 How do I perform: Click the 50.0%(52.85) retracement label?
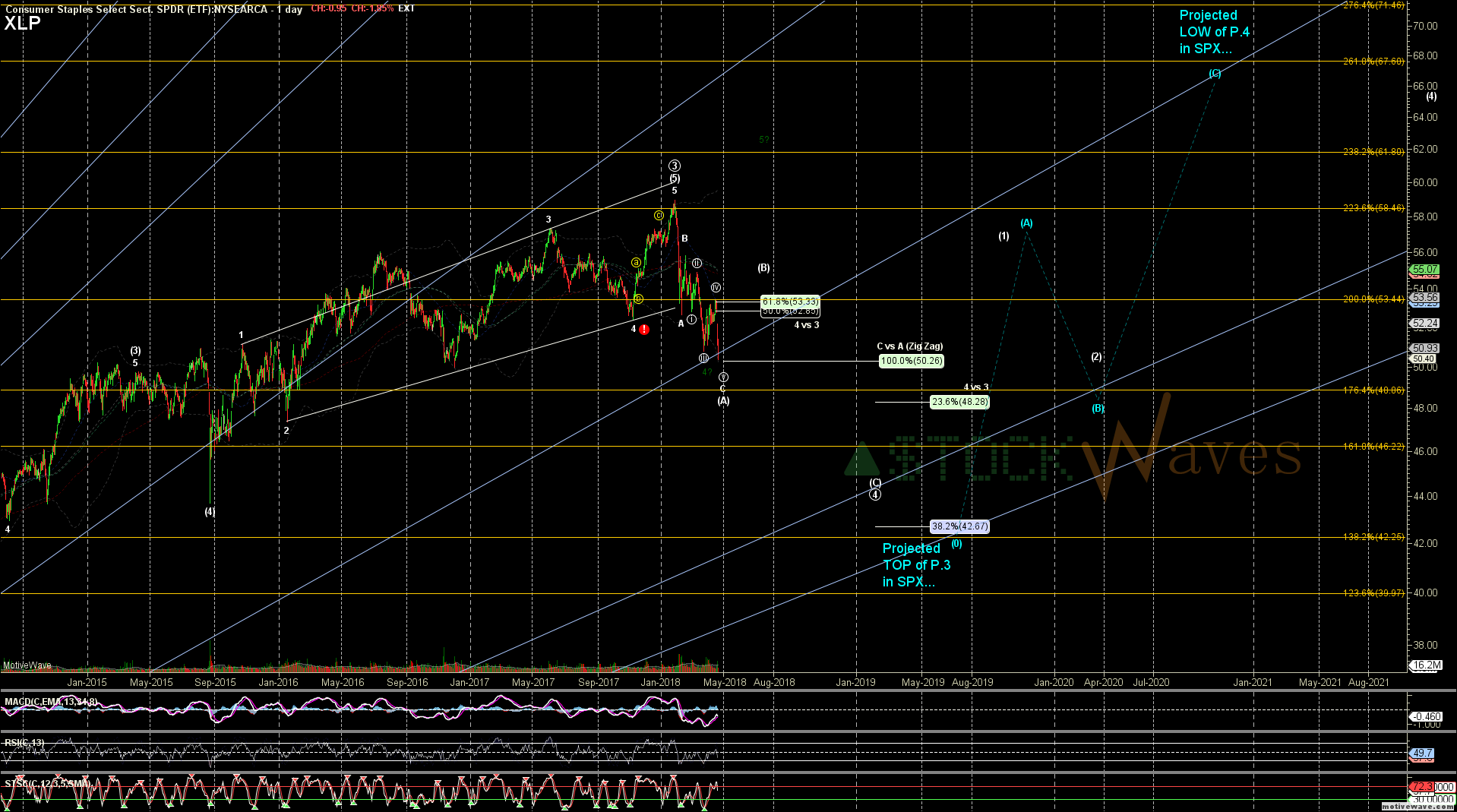[x=790, y=311]
